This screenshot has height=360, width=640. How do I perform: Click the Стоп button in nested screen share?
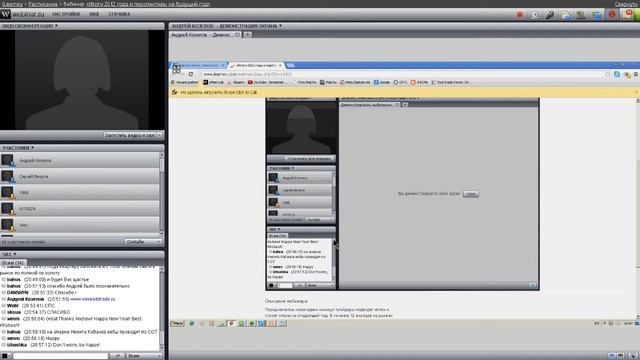[471, 194]
